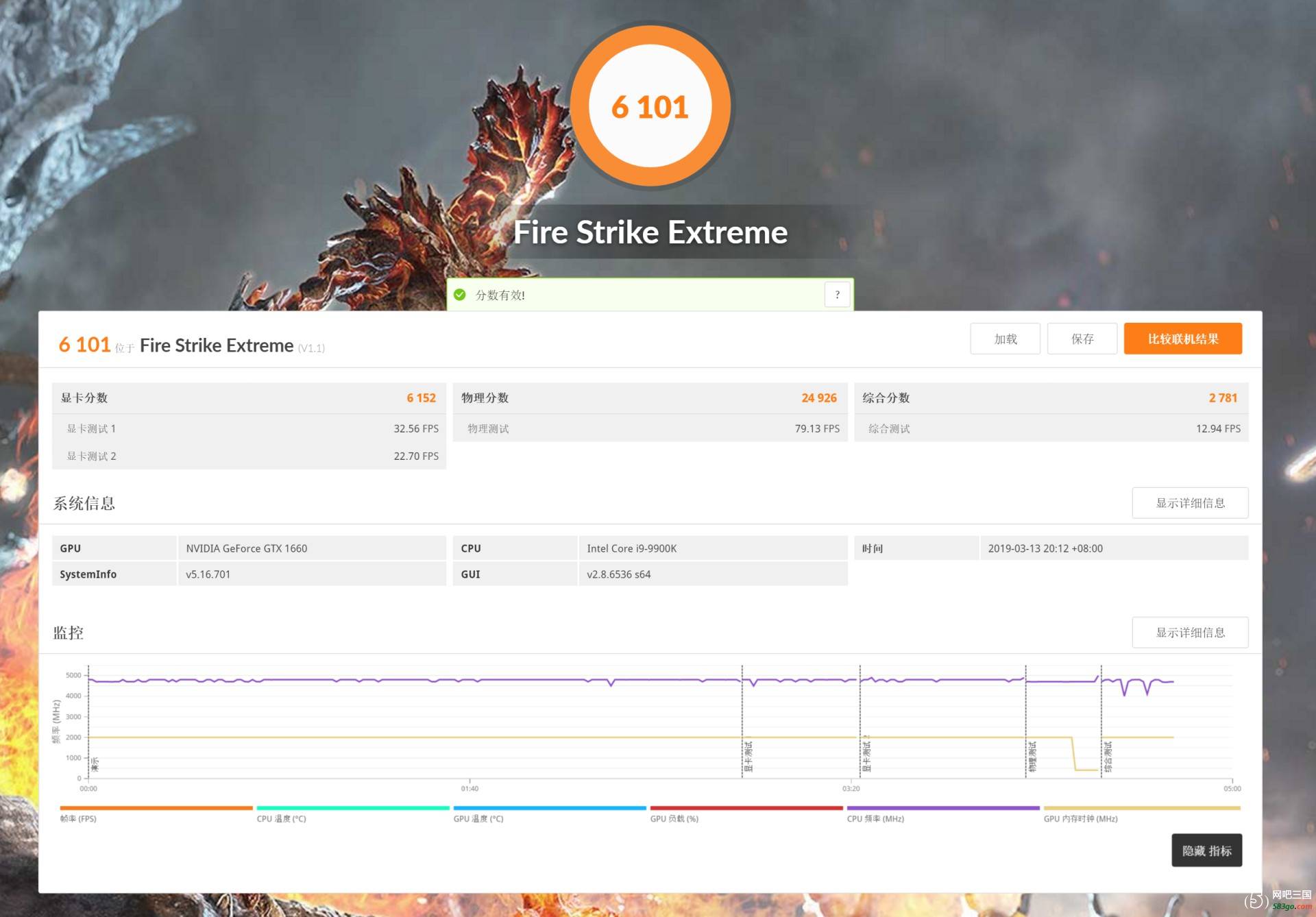Click the 显卡测试 1 timeline marker
Viewport: 1316px width, 917px height.
748,756
